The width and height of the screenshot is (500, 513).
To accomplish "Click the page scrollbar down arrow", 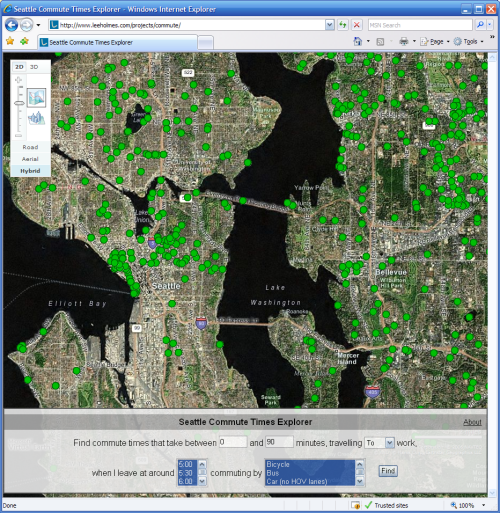I will click(493, 493).
